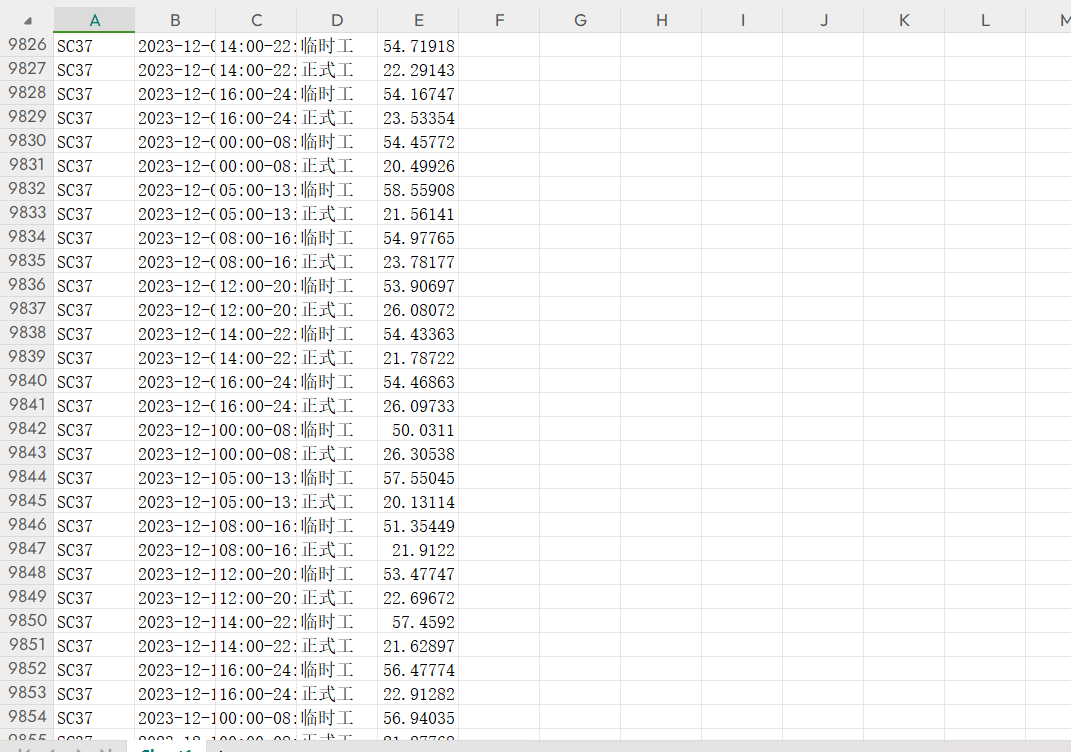The image size is (1071, 752).
Task: Click row 9853 header
Action: pyautogui.click(x=27, y=693)
